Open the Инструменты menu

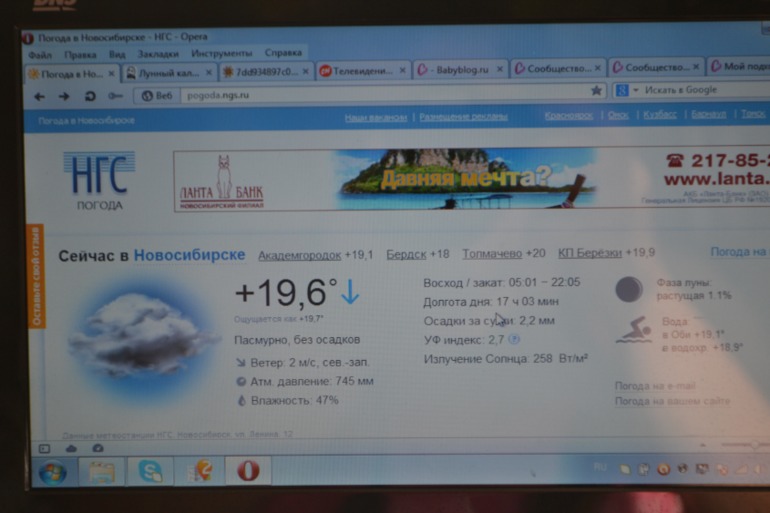pos(221,53)
